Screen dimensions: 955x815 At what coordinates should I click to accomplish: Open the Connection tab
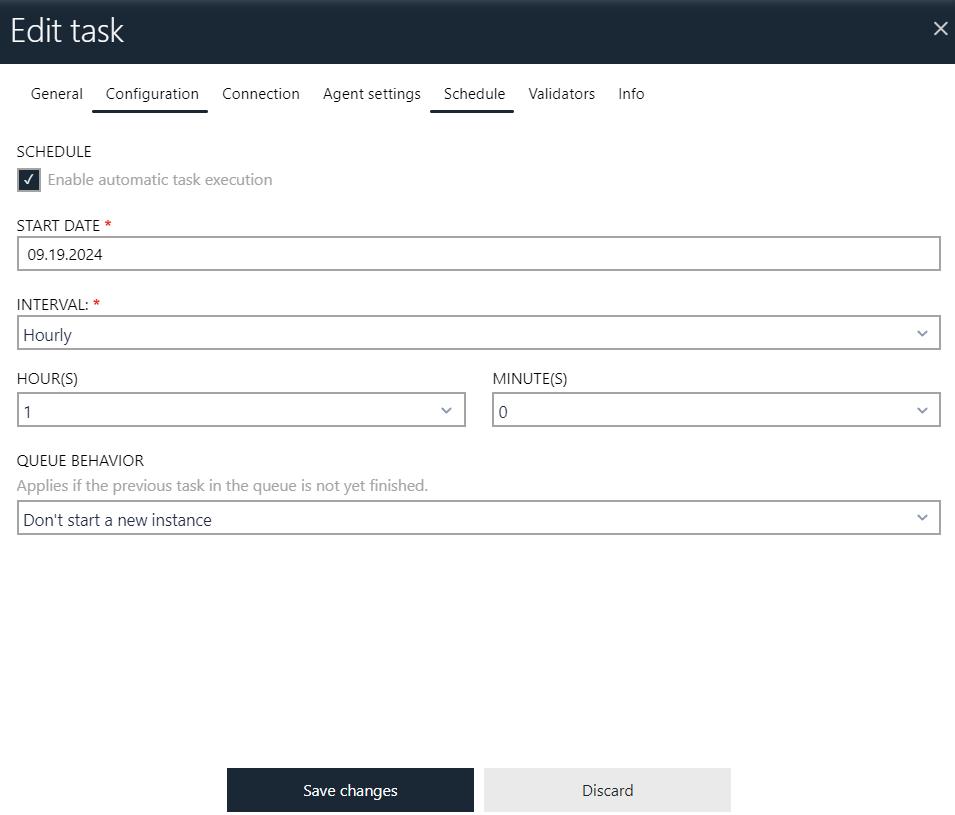[261, 93]
